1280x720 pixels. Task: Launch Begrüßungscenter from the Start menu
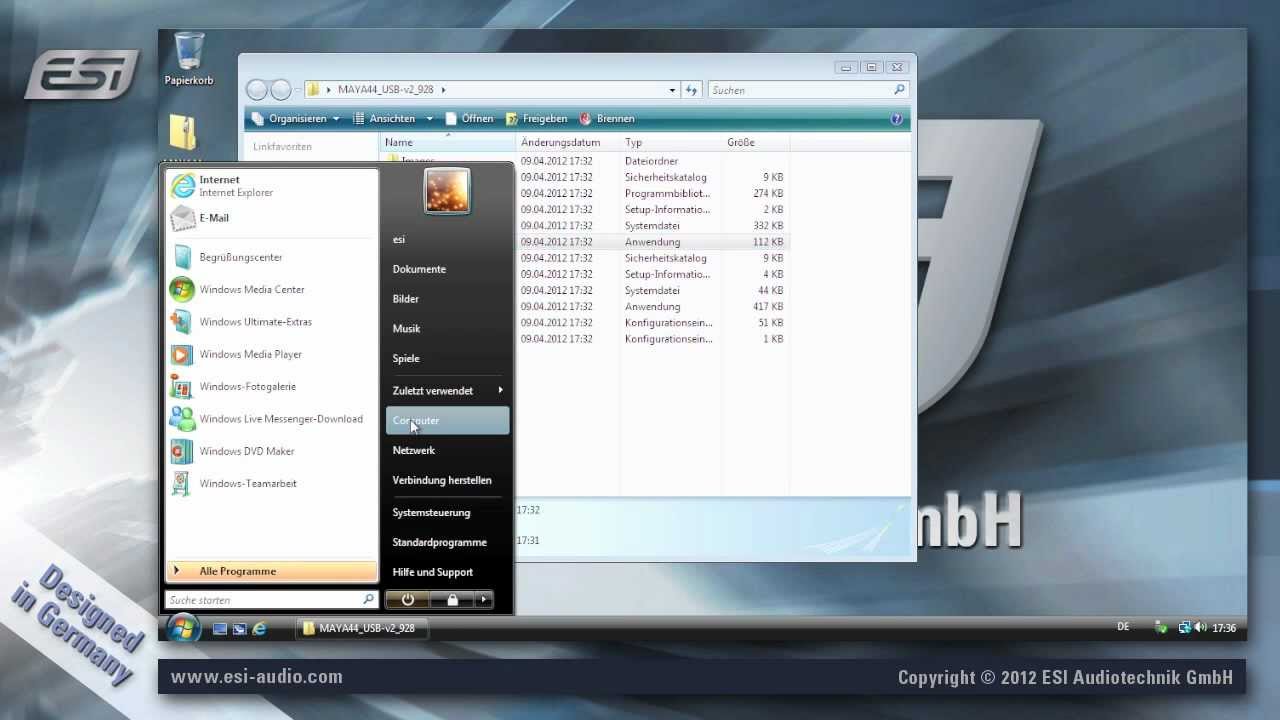(272, 257)
